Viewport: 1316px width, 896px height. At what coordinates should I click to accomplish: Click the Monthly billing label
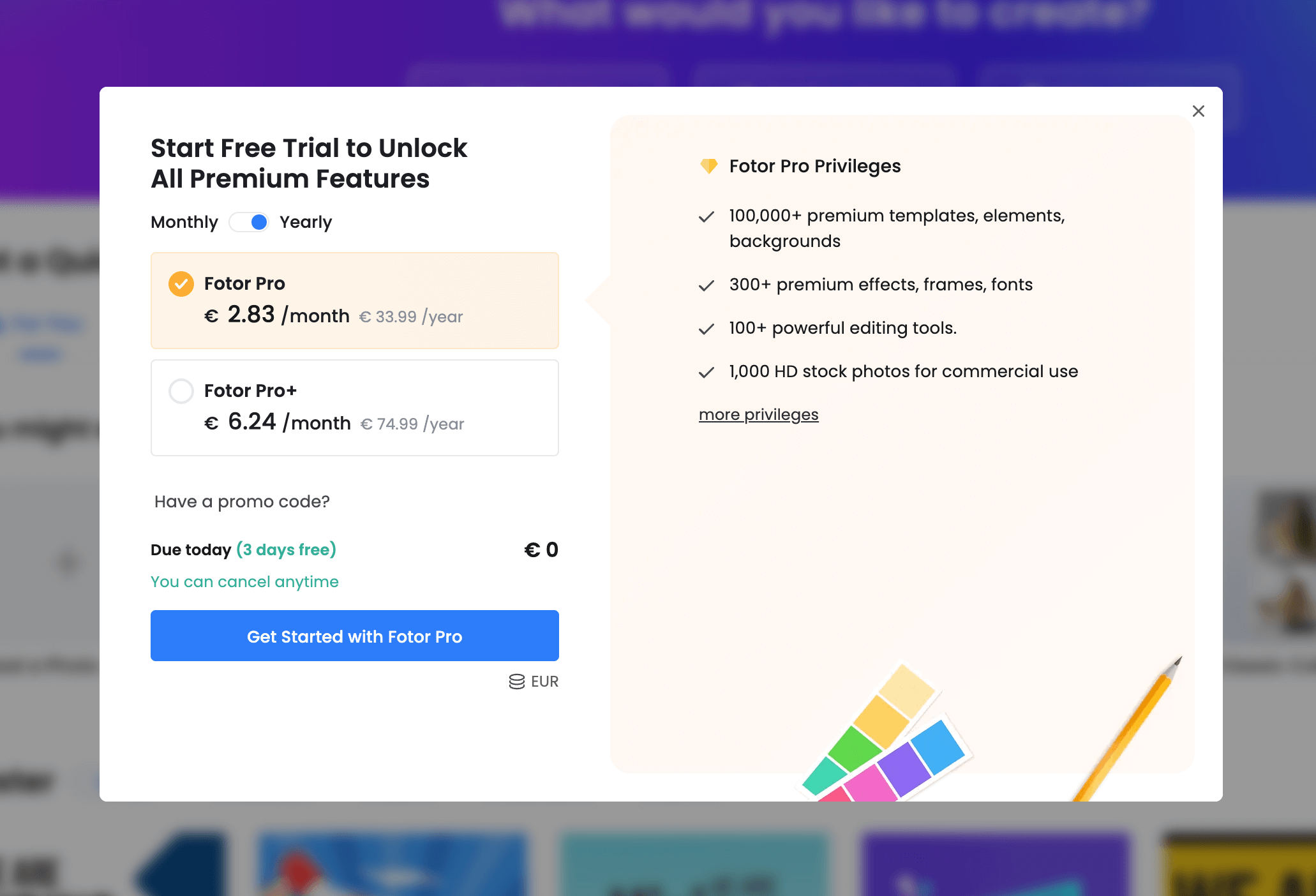184,222
